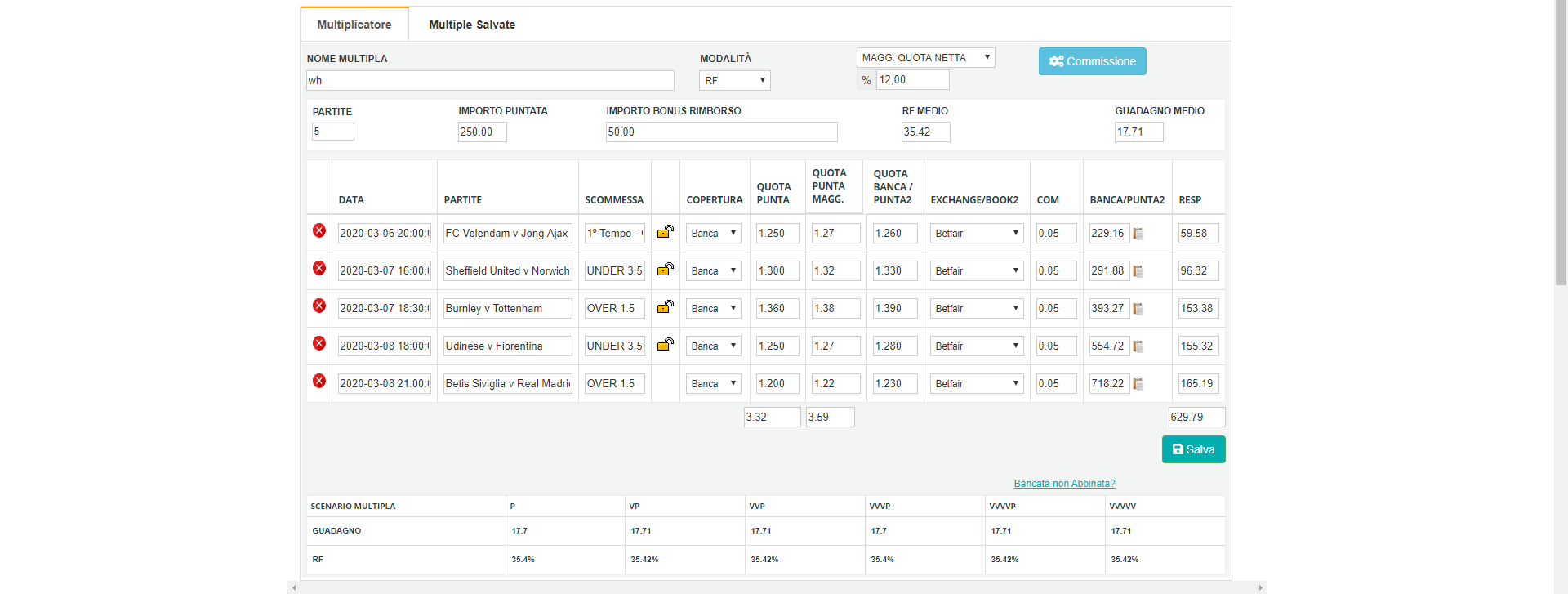Edit Quota Punta Magg. 1.22 field
The width and height of the screenshot is (1568, 594).
[x=836, y=383]
